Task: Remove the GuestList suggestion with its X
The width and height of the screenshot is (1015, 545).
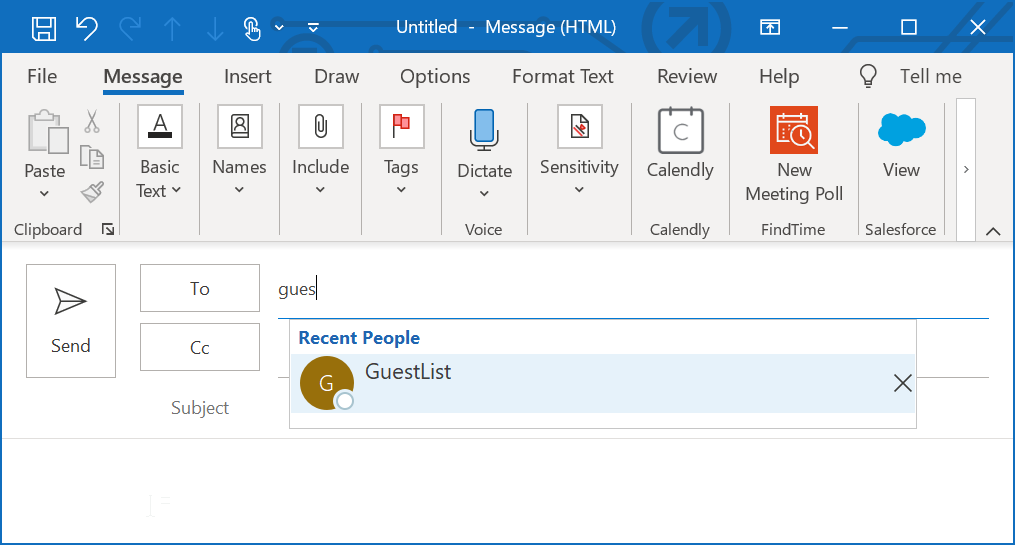Action: click(902, 383)
